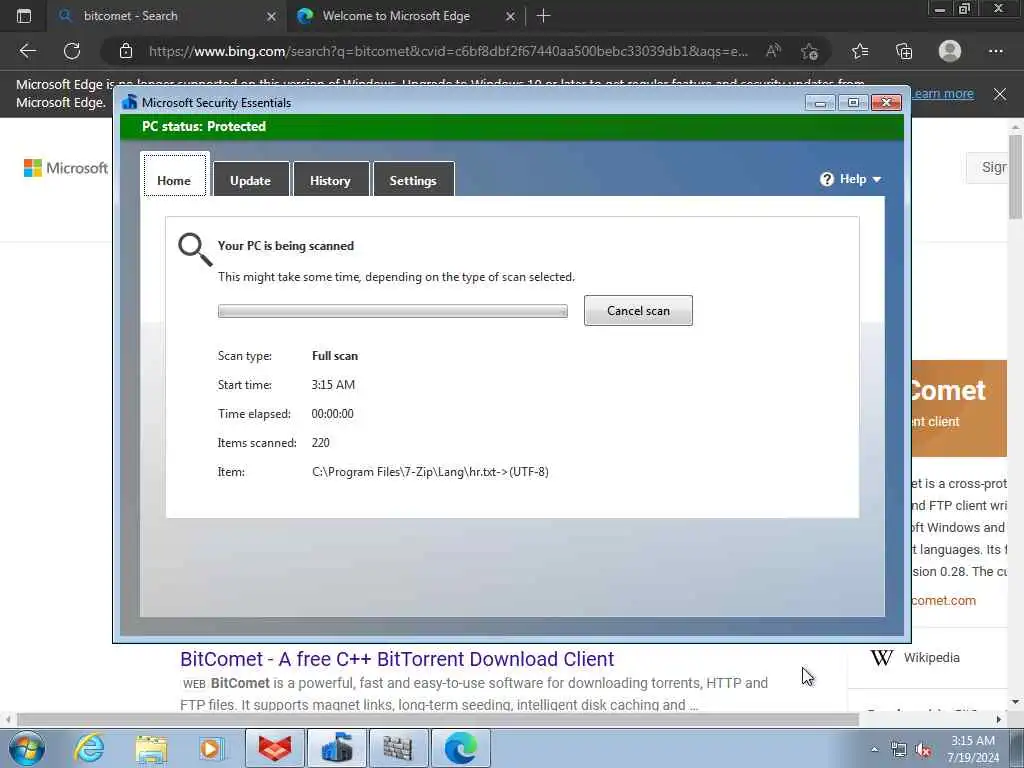Open the Settings tab in Security Essentials
The width and height of the screenshot is (1024, 768).
click(413, 180)
